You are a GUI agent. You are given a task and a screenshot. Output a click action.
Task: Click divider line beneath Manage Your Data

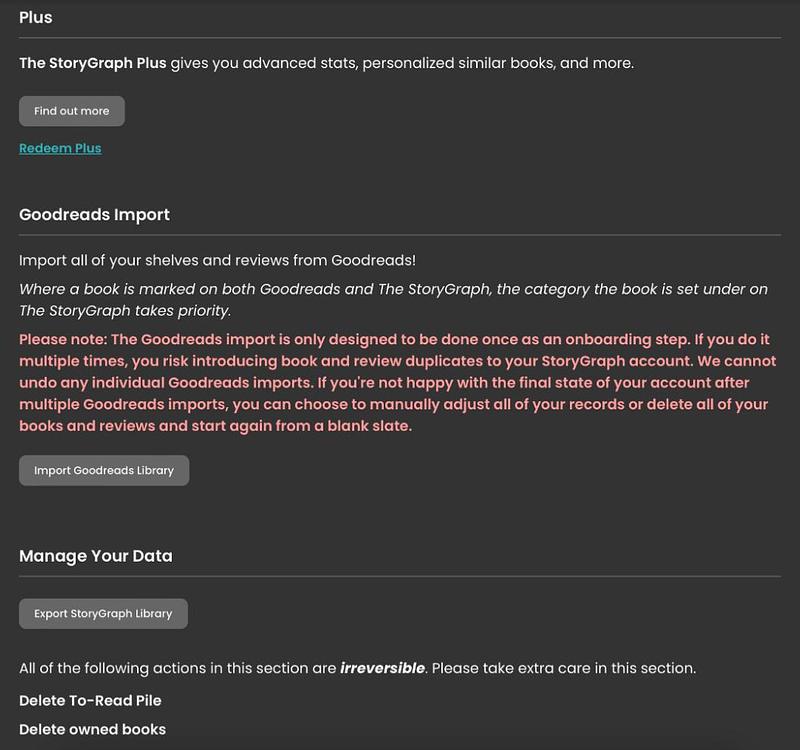pos(400,576)
